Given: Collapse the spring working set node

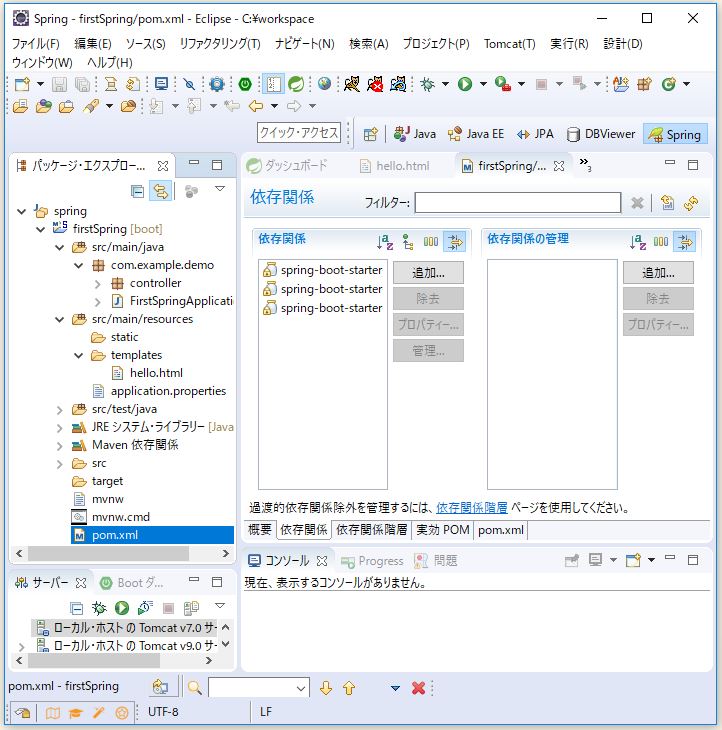Looking at the screenshot, I should (21, 211).
